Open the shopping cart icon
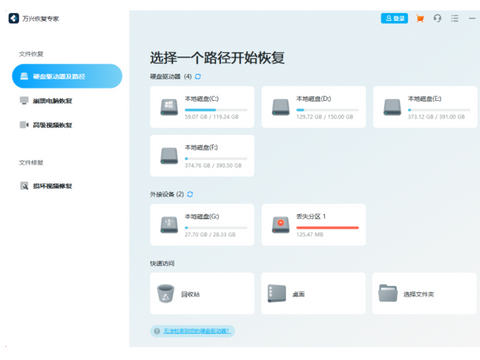Image resolution: width=480 pixels, height=360 pixels. [420, 18]
